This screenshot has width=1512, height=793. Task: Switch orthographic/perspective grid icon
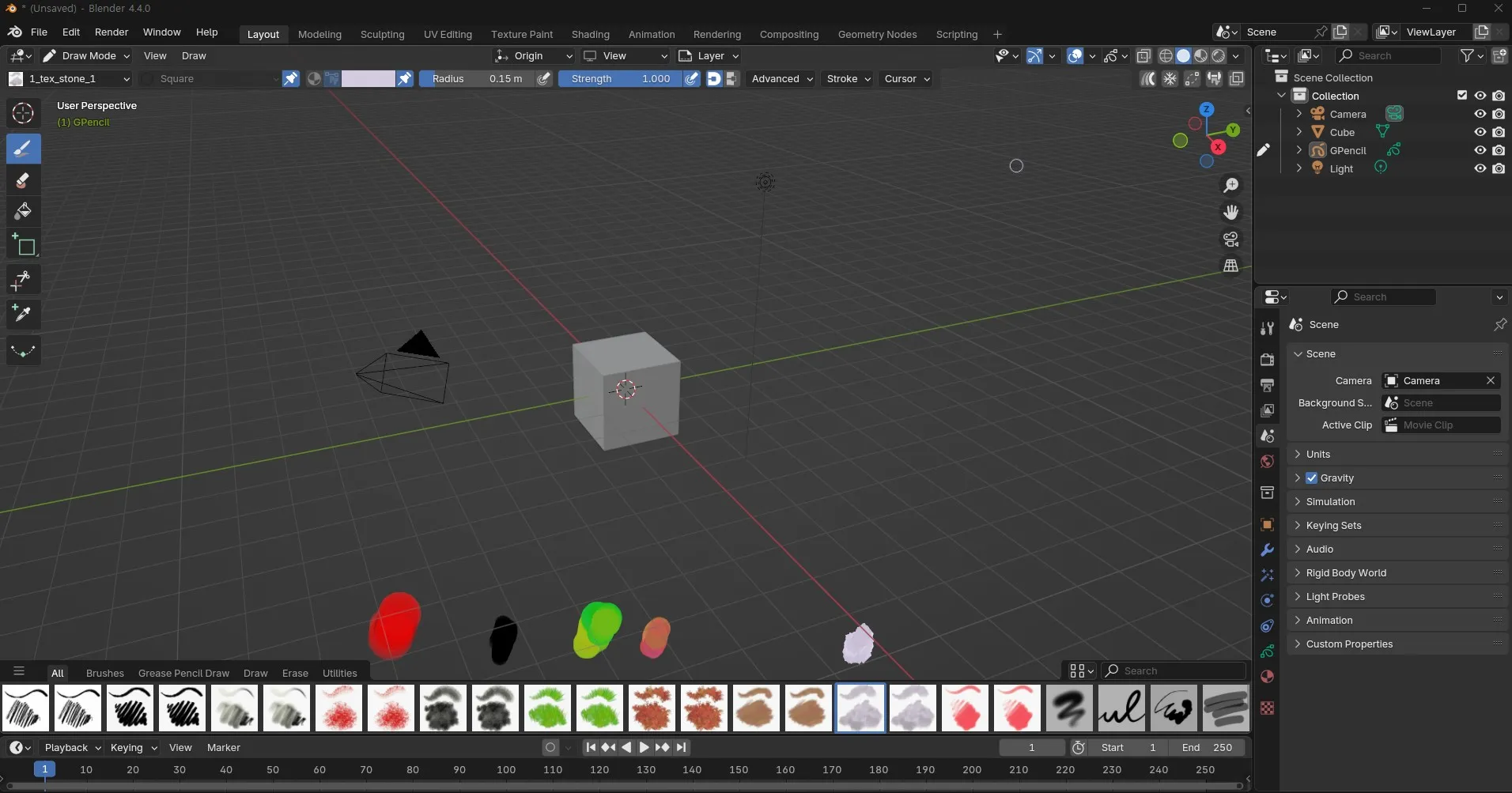click(x=1231, y=266)
